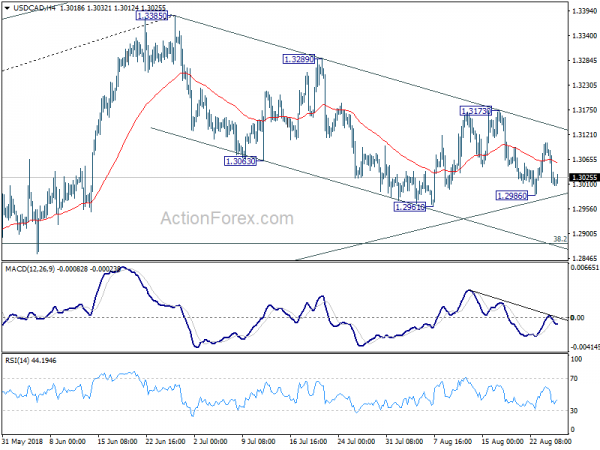
Task: Click the RSI 70 level label
Action: point(574,378)
